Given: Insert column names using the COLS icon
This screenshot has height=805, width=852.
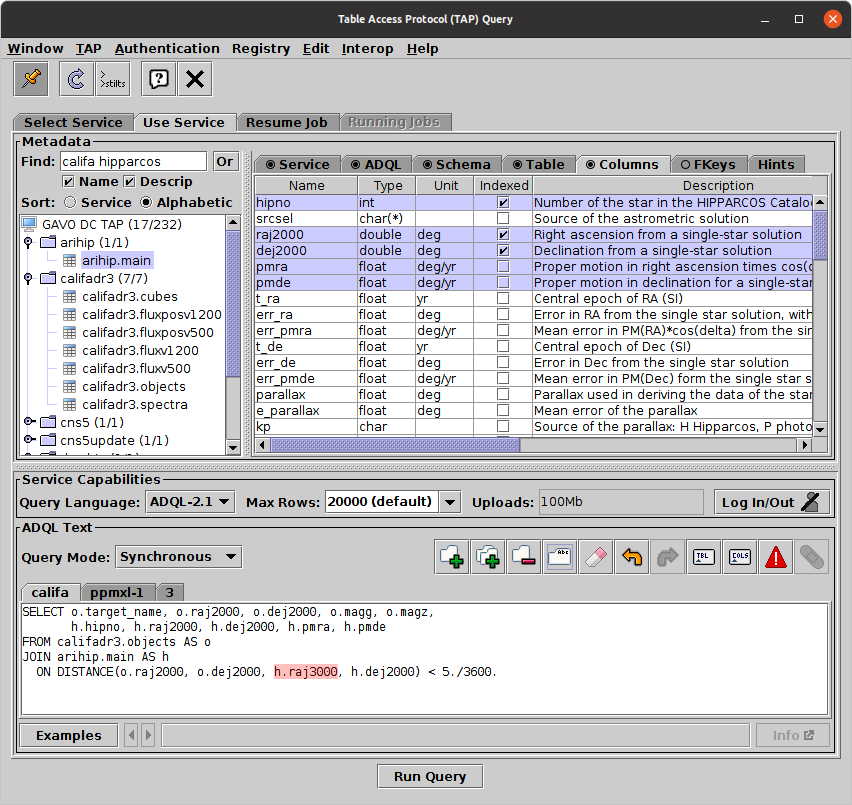Looking at the screenshot, I should (x=740, y=557).
